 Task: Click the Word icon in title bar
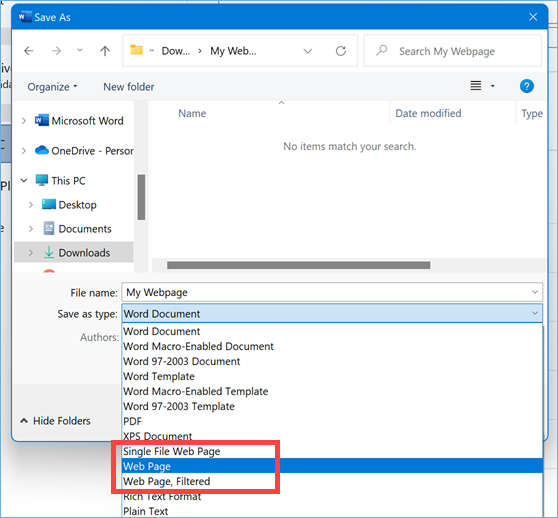point(25,17)
